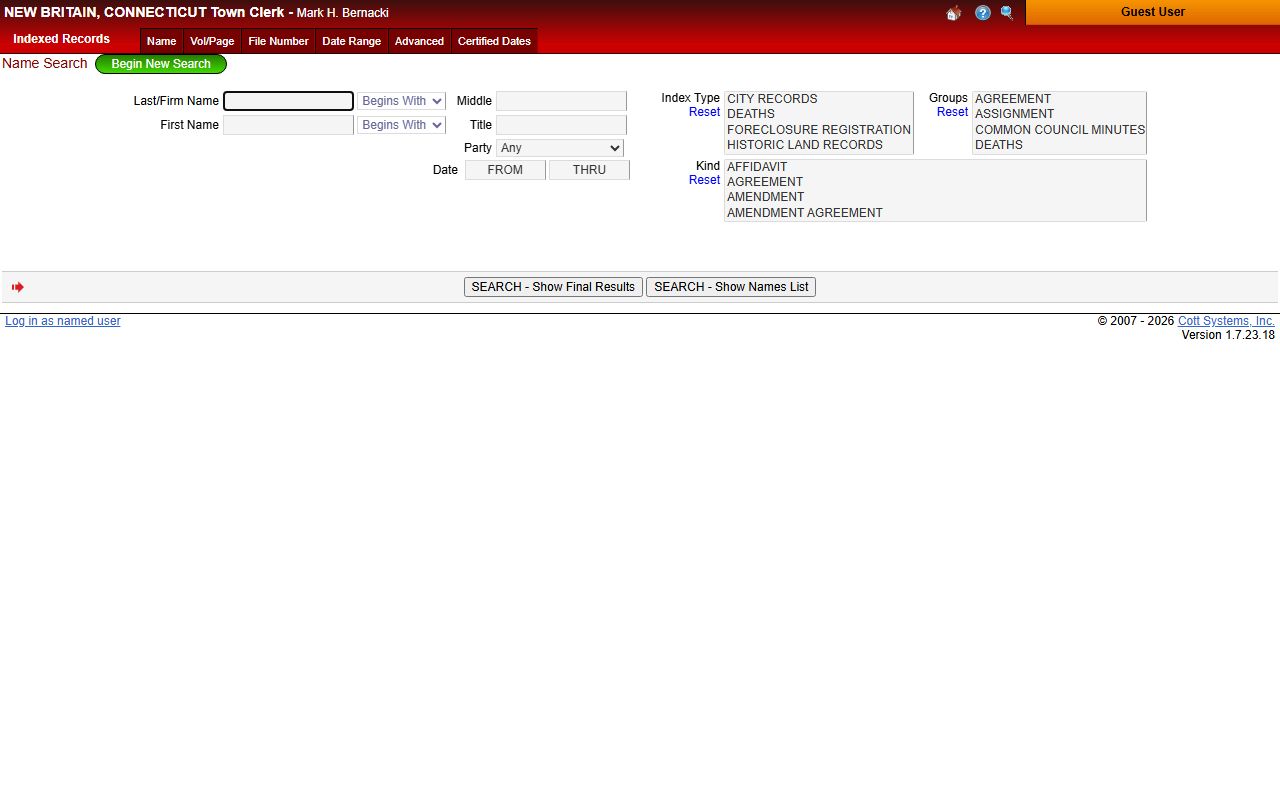Click SEARCH - Show Names List

coord(731,287)
